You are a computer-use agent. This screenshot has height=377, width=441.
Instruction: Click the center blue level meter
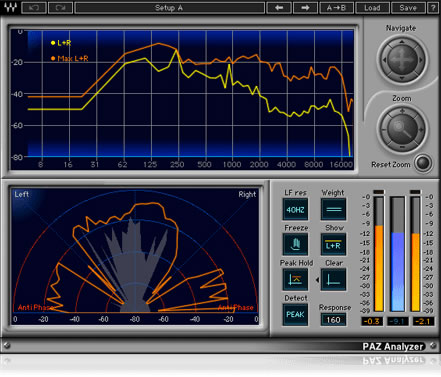[x=397, y=254]
